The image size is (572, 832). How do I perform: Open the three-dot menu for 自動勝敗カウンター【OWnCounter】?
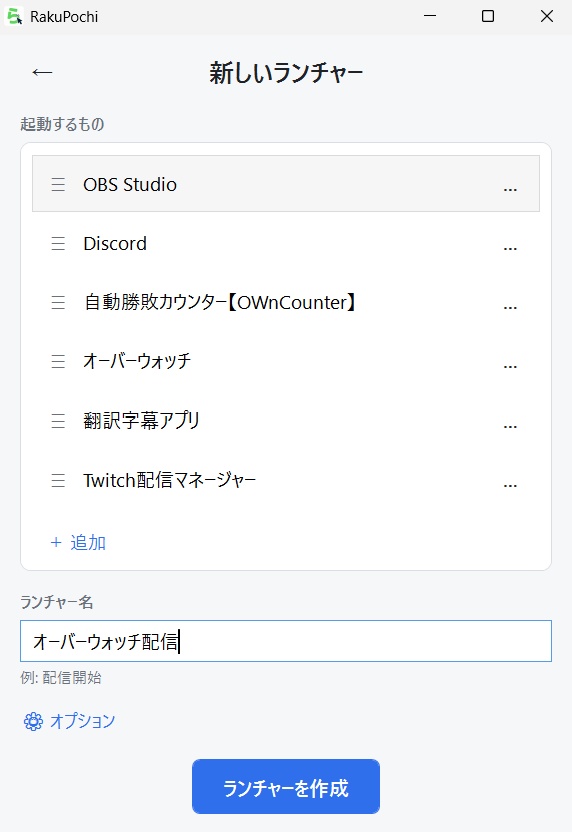(510, 307)
